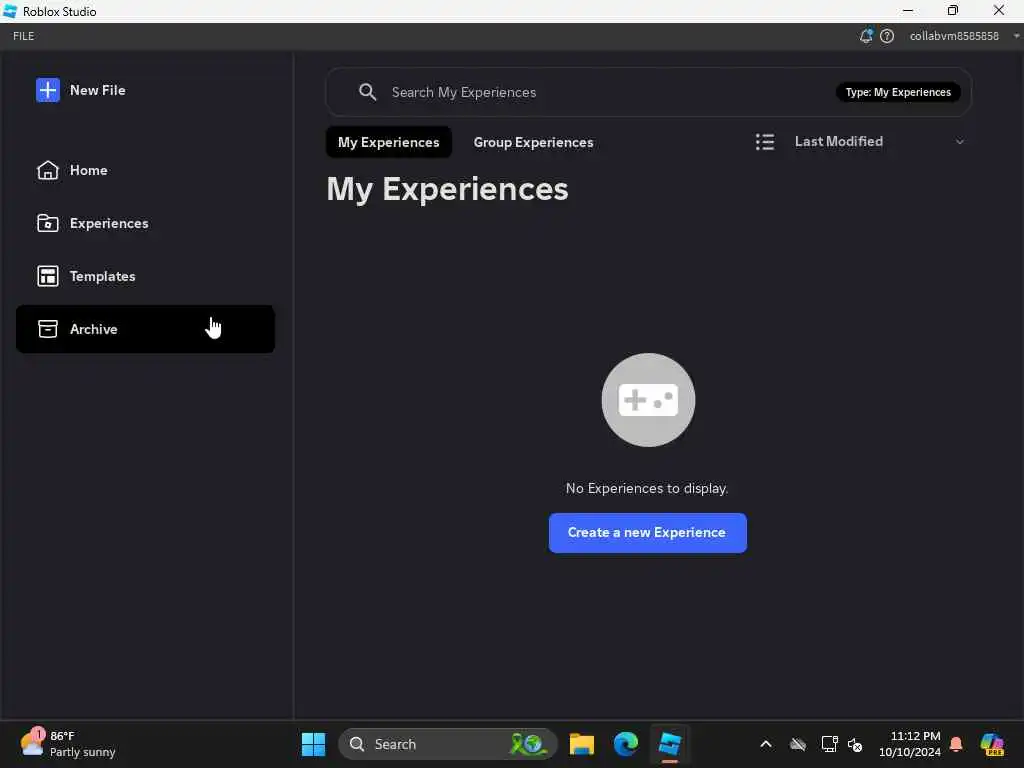Click the taskbar Search box
Screen dimensions: 1024x768
[448, 744]
